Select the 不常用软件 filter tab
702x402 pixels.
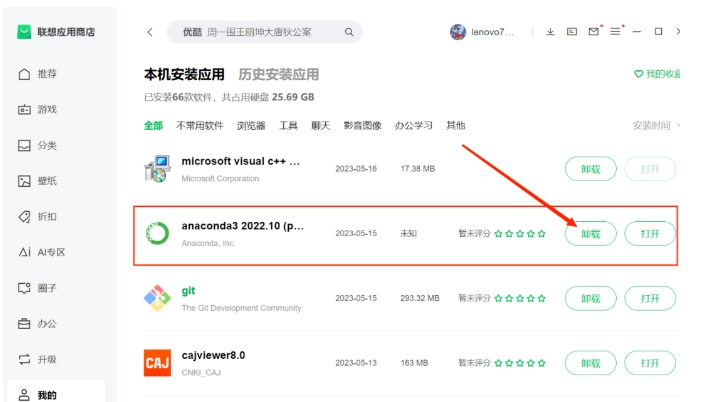[x=200, y=126]
